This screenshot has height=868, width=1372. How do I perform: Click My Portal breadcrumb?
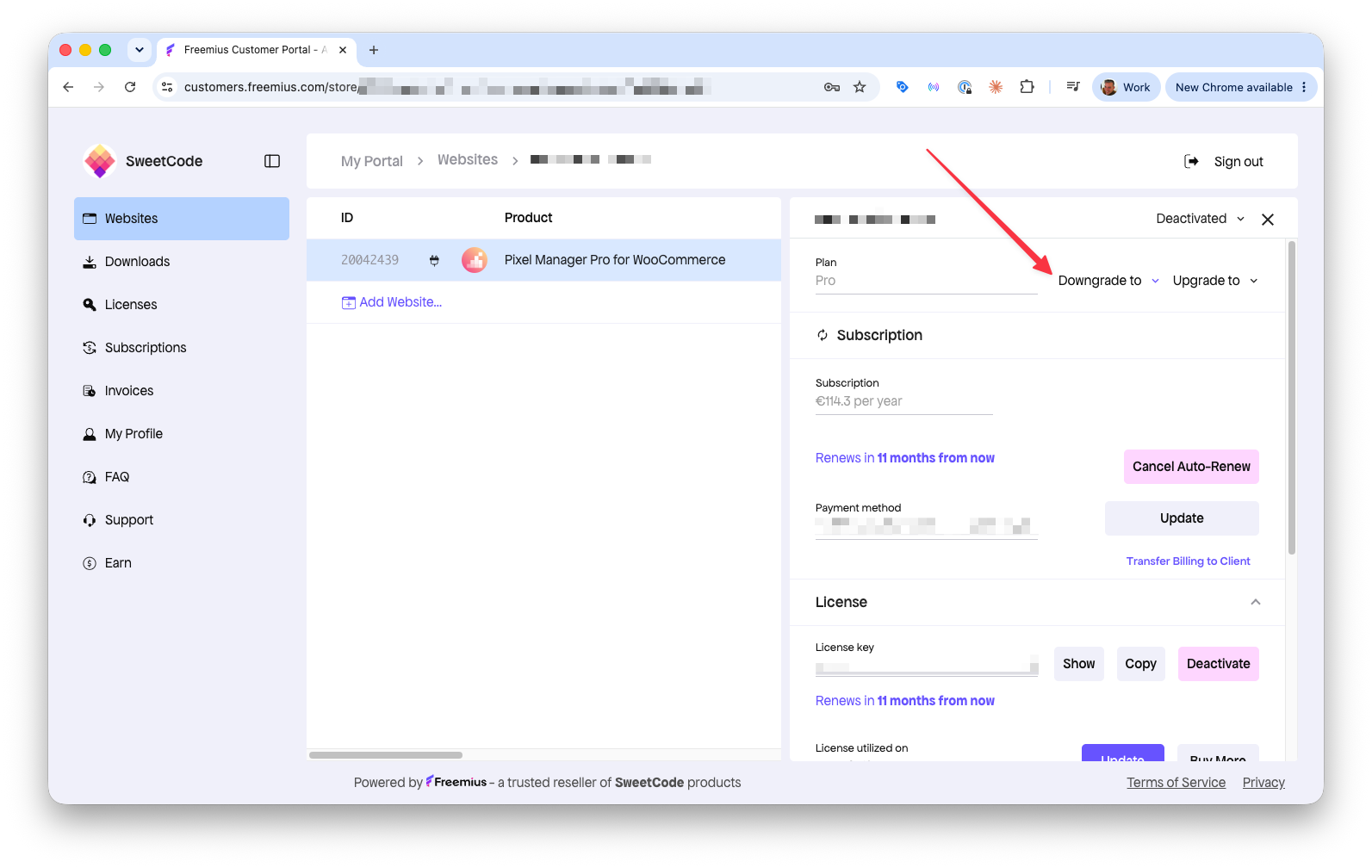tap(372, 161)
